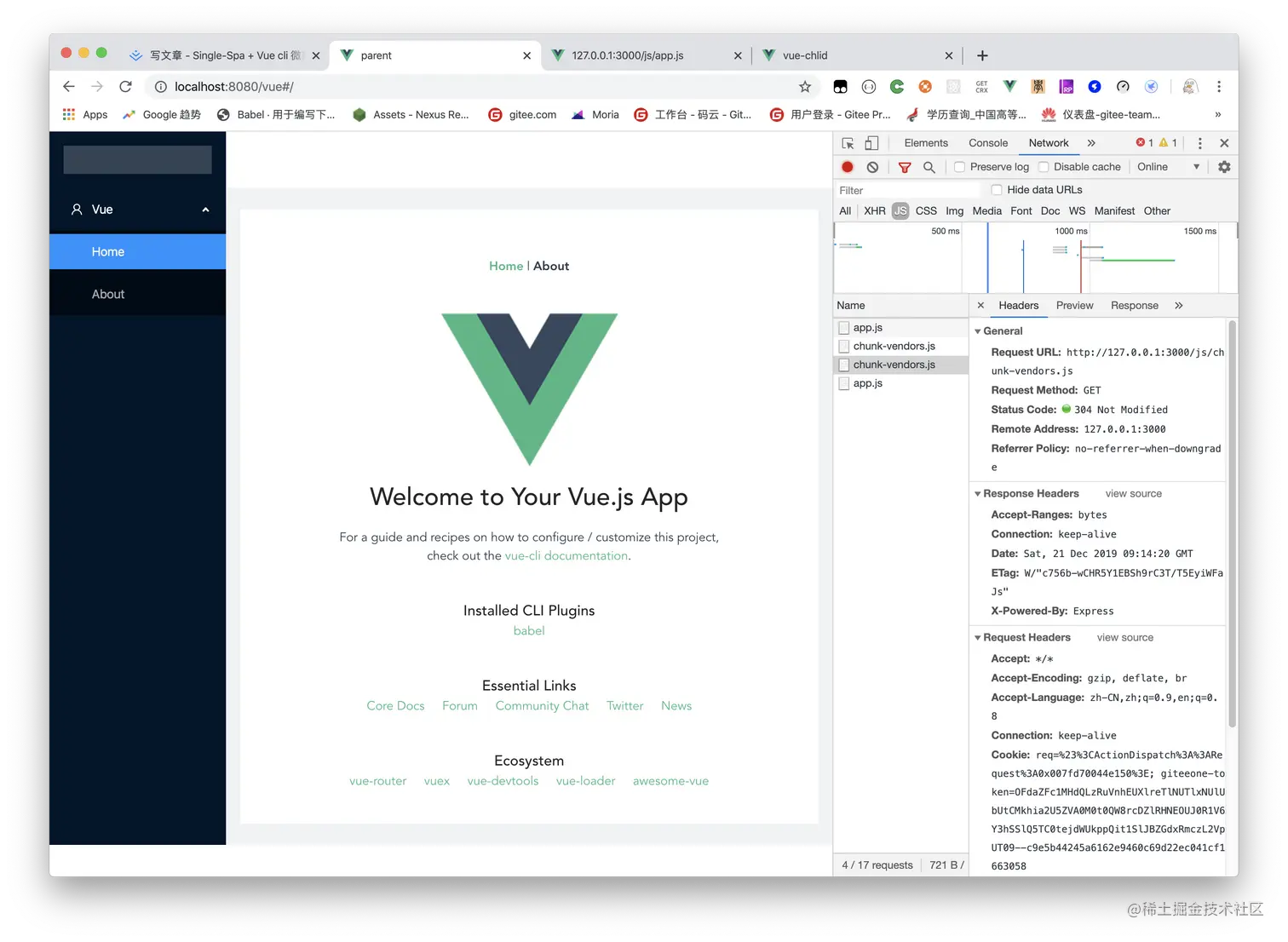Switch to the Elements panel

pyautogui.click(x=926, y=143)
